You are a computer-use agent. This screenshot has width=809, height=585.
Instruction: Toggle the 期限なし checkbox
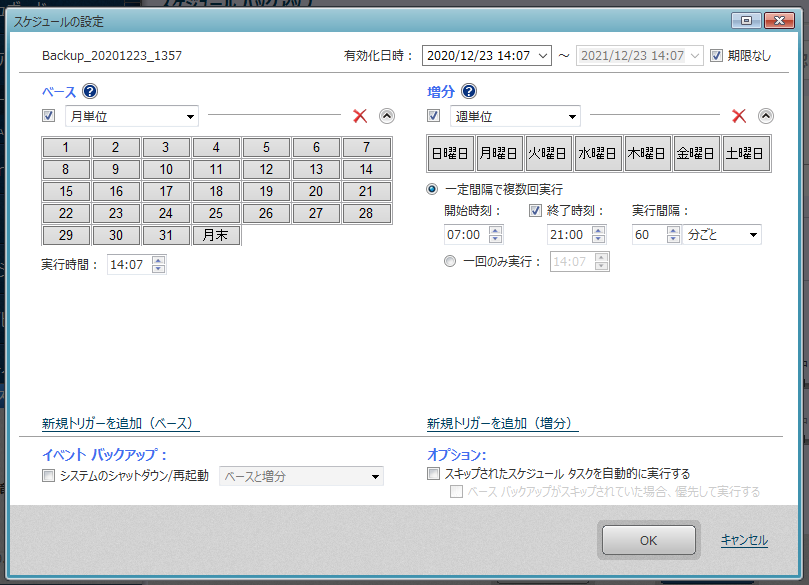coord(716,56)
